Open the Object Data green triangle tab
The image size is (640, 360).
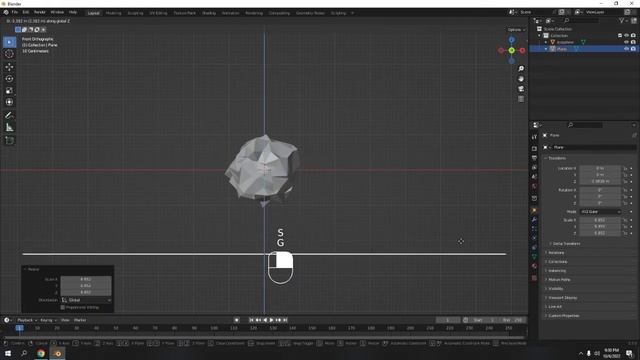click(534, 256)
